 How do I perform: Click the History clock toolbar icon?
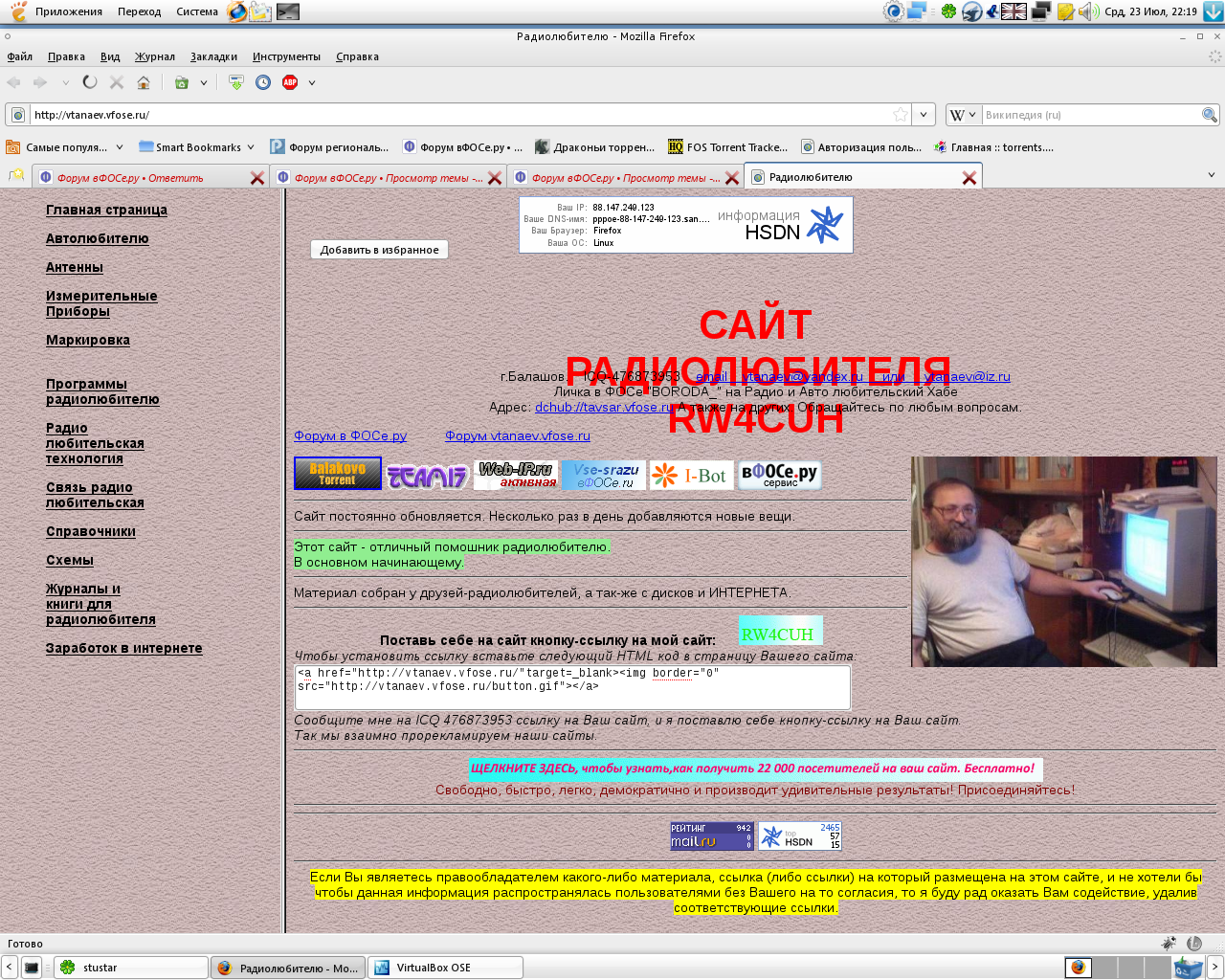tap(263, 82)
